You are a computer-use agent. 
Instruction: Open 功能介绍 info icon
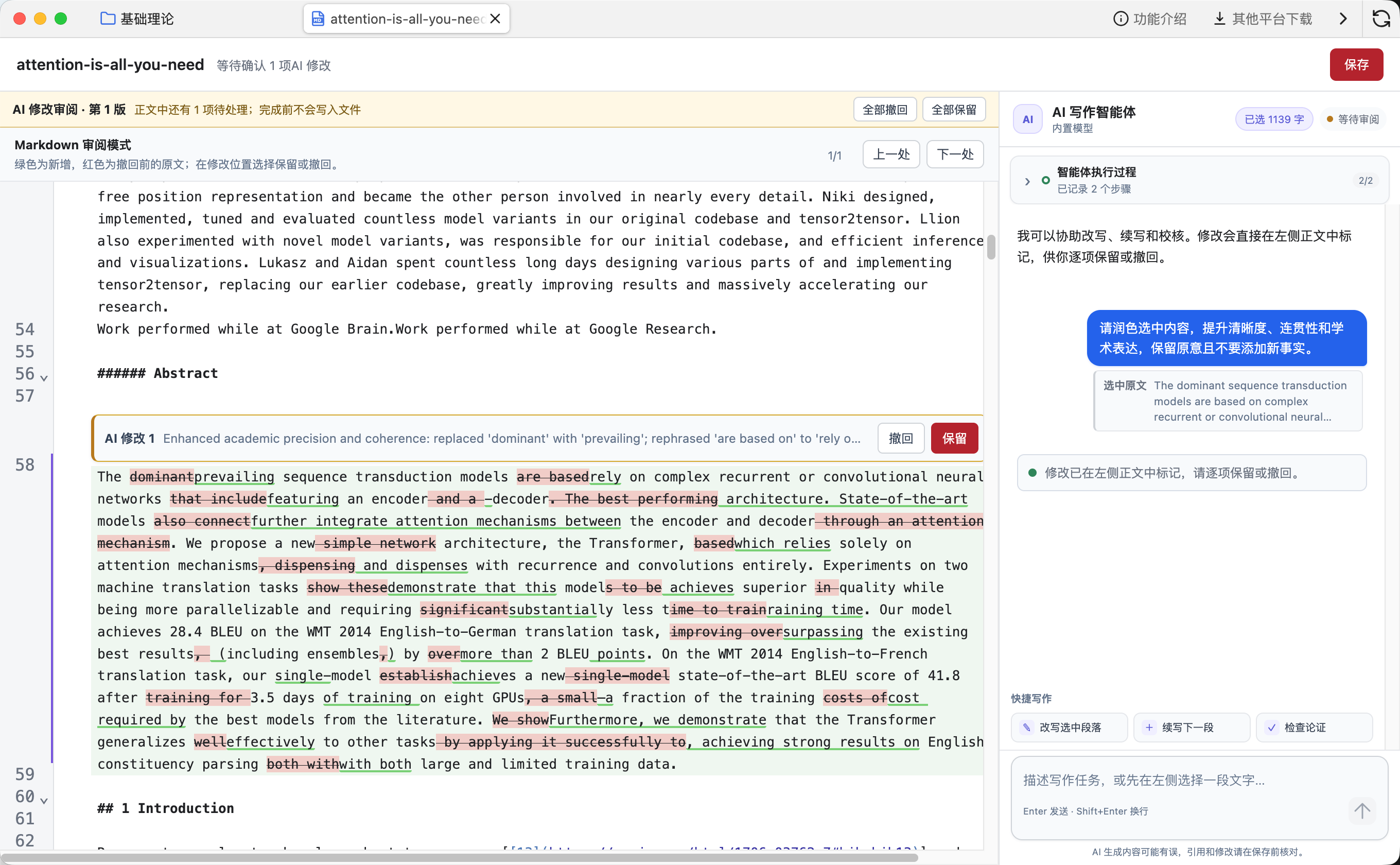[x=1121, y=19]
